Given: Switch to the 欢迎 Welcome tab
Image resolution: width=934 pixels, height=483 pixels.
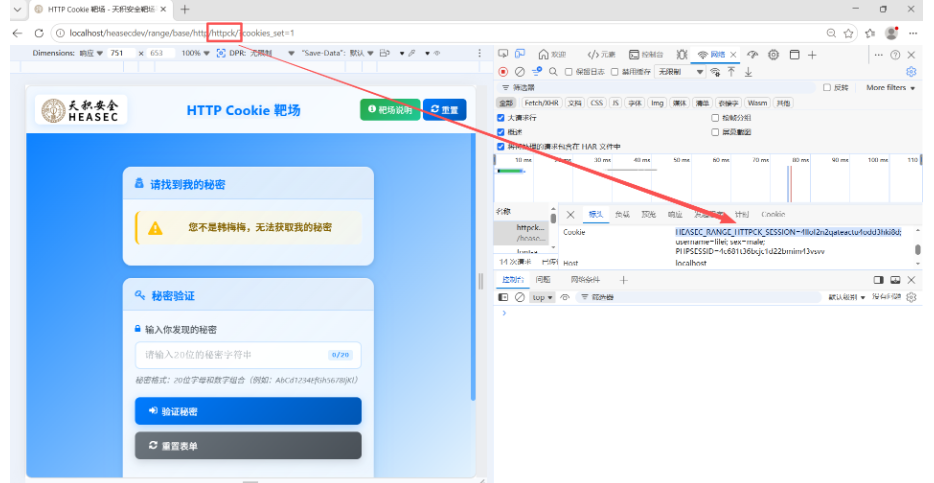Looking at the screenshot, I should (x=552, y=54).
